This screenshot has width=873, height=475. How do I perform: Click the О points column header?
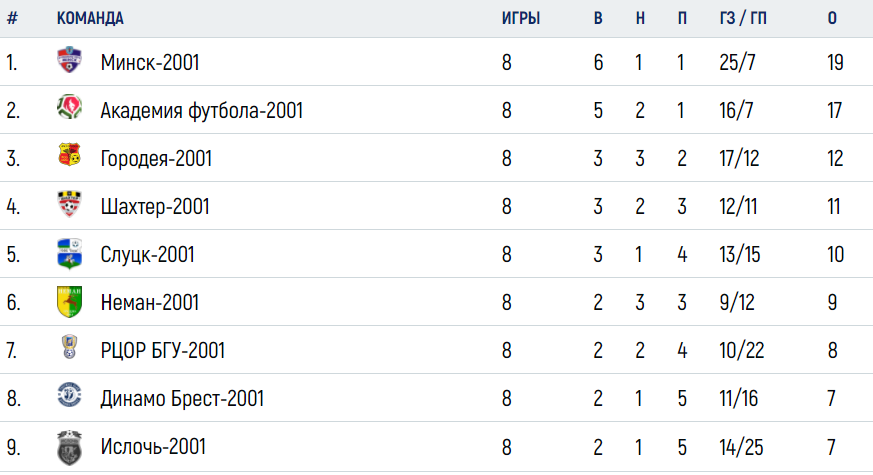coord(832,18)
